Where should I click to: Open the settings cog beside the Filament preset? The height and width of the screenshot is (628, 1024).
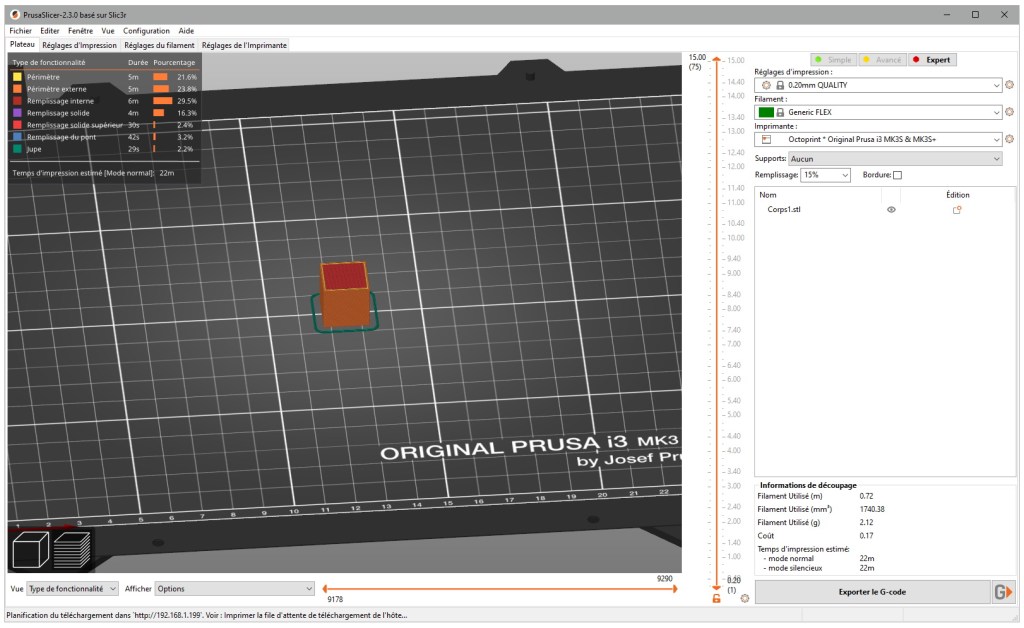coord(1009,112)
